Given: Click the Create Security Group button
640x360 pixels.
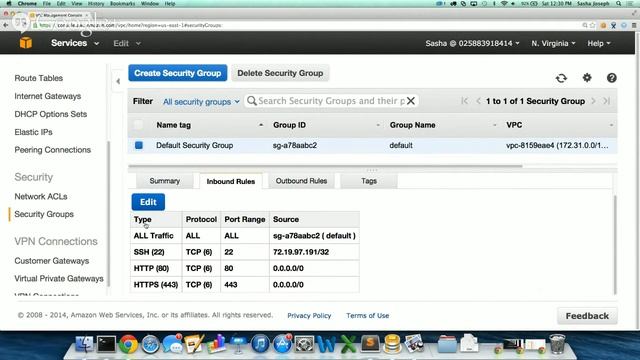Looking at the screenshot, I should (178, 73).
